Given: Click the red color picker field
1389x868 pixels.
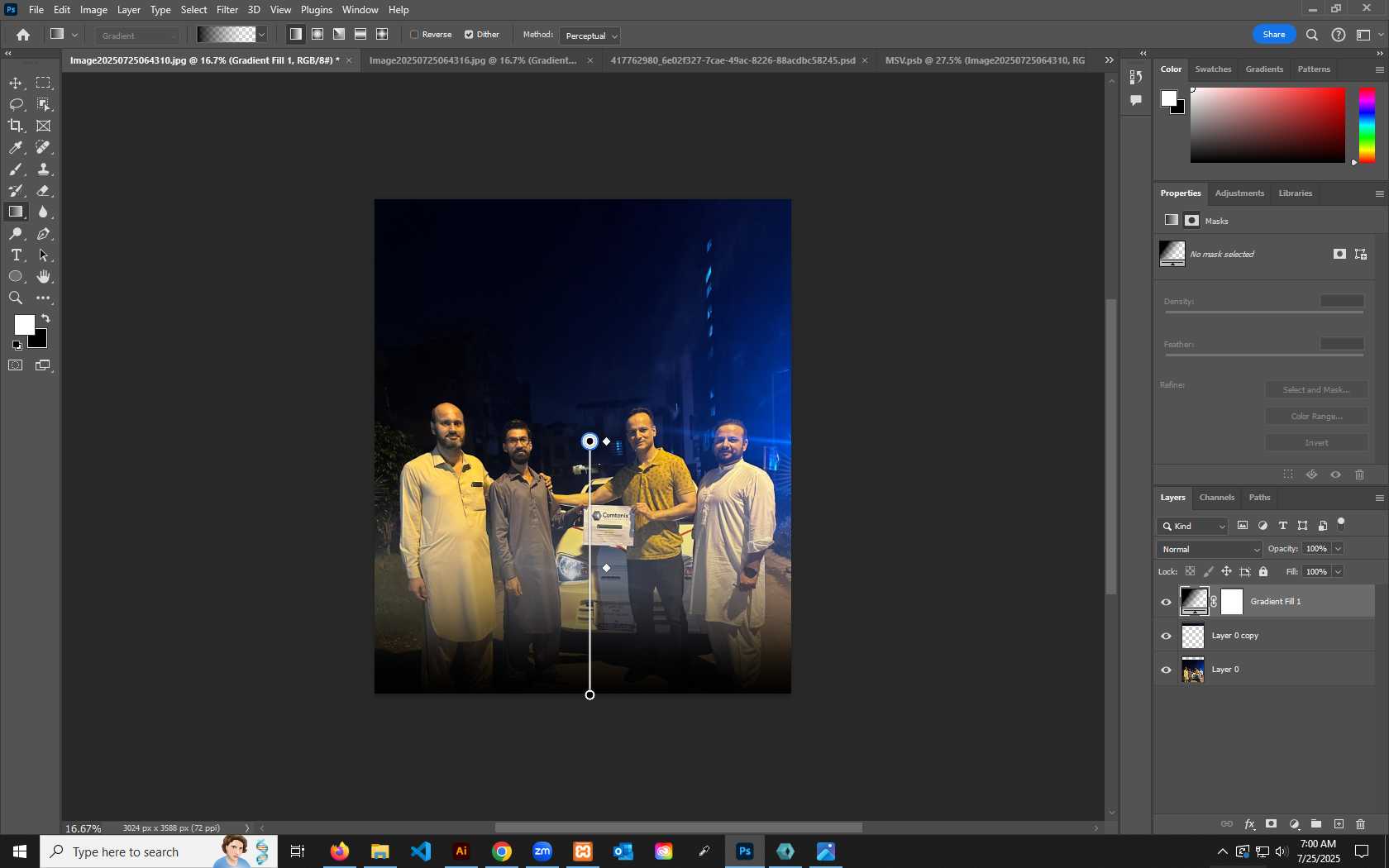Looking at the screenshot, I should coord(1267,125).
